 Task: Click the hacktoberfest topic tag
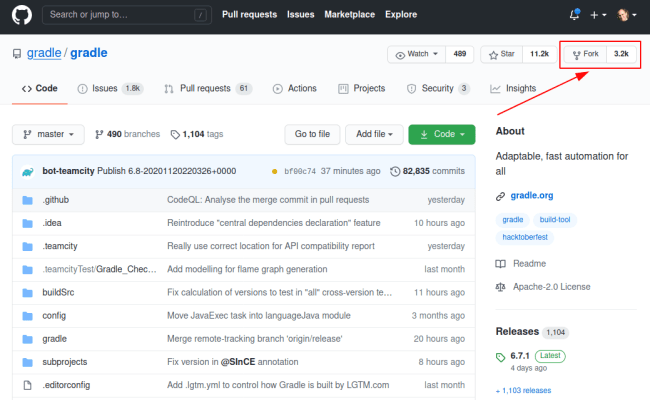click(x=525, y=237)
